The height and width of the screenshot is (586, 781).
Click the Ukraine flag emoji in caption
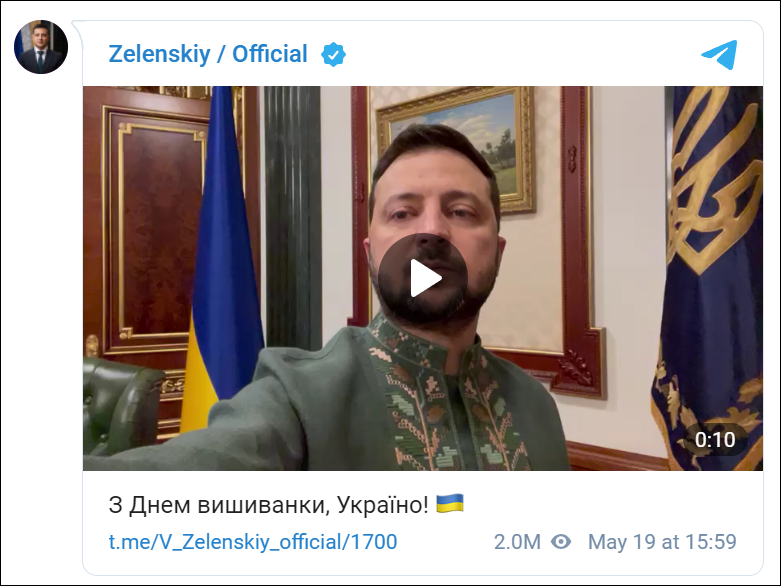[450, 503]
